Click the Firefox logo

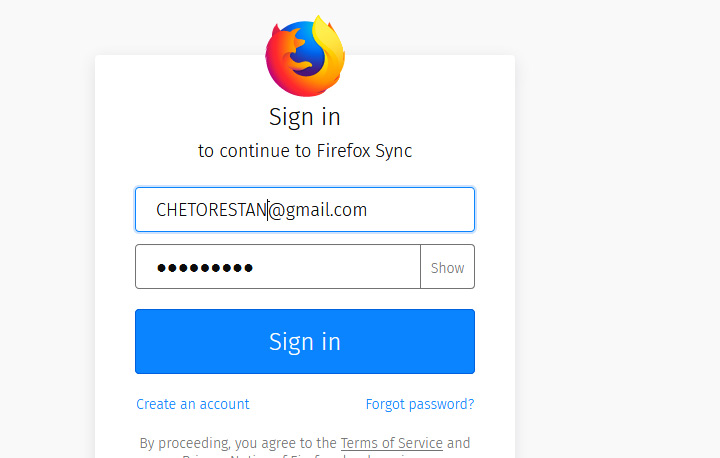click(x=305, y=57)
